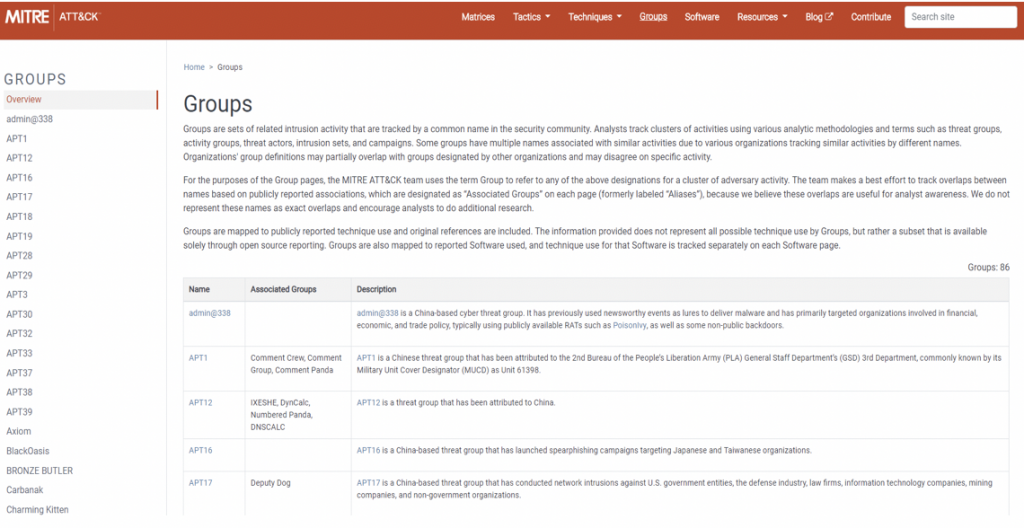Open the Matrices menu item

[478, 17]
